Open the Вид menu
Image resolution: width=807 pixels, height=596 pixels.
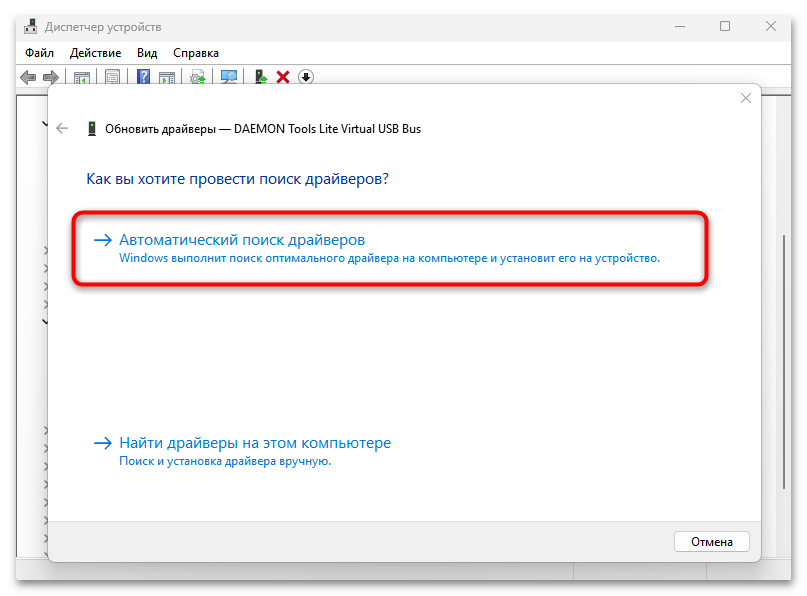147,53
